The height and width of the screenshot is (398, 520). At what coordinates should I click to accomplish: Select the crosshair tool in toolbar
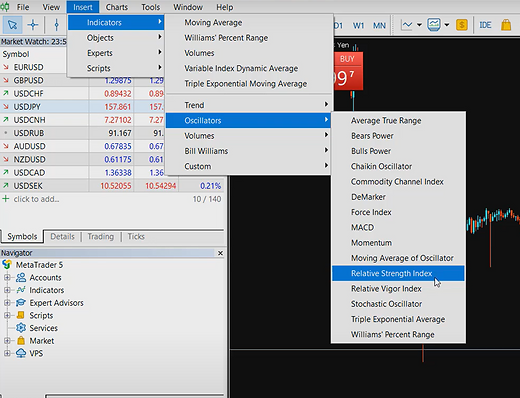point(33,25)
